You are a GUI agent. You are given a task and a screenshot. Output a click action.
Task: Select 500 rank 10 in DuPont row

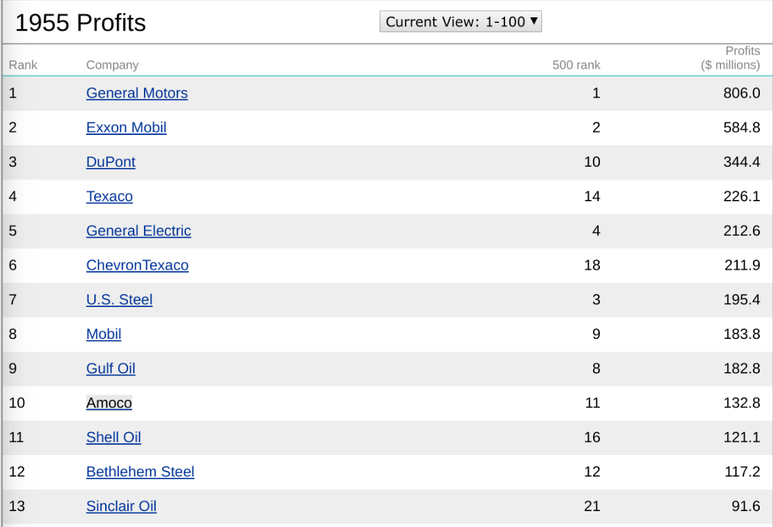[x=592, y=162]
